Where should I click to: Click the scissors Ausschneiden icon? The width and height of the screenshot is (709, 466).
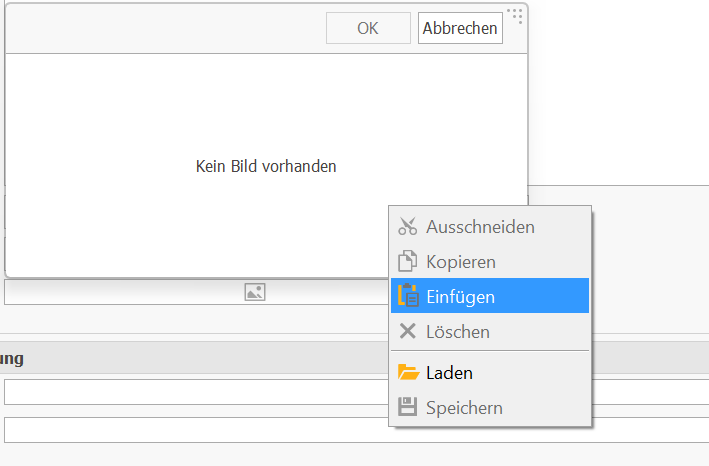tap(407, 226)
